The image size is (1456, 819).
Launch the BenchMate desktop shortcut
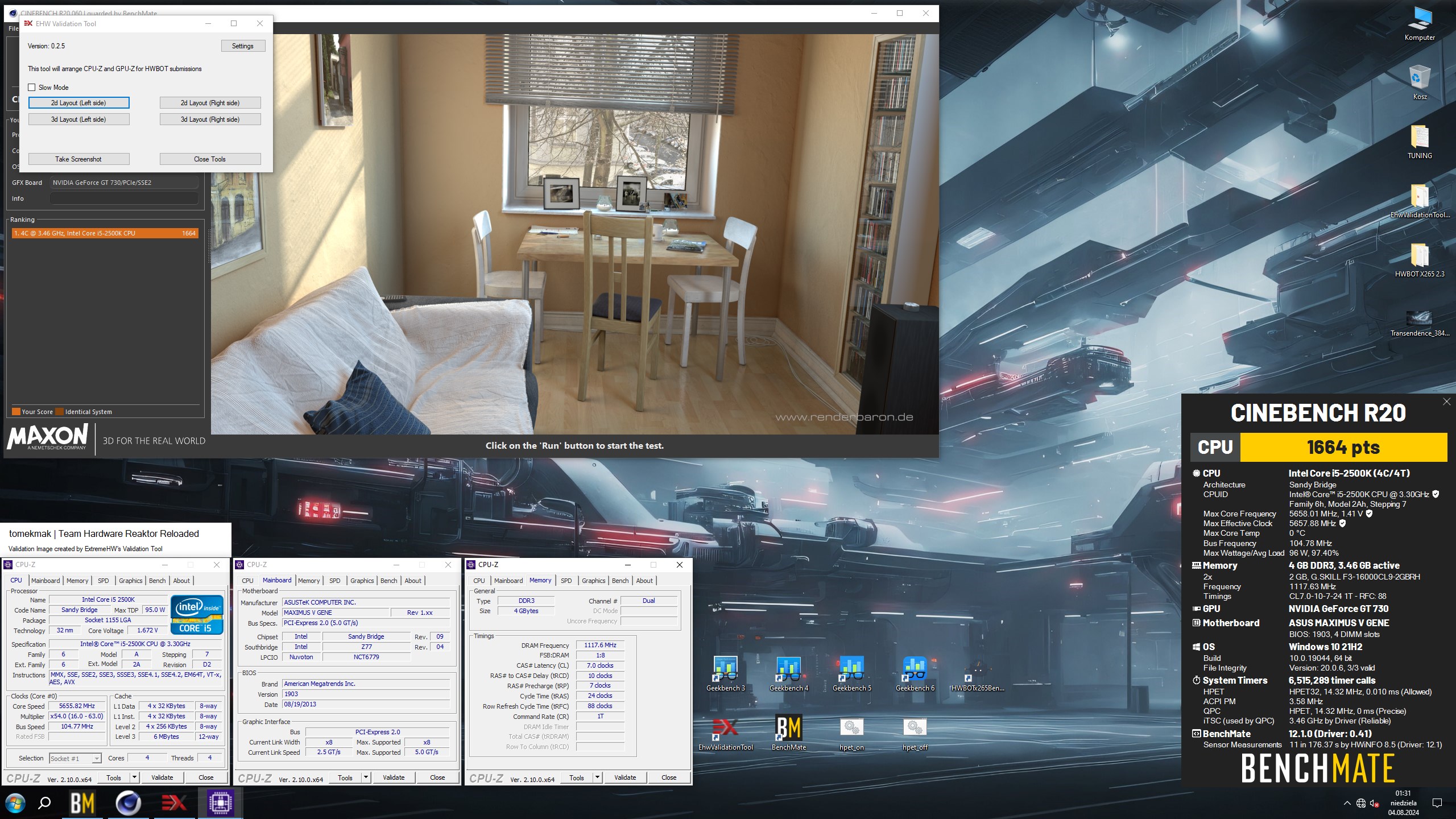[x=789, y=734]
